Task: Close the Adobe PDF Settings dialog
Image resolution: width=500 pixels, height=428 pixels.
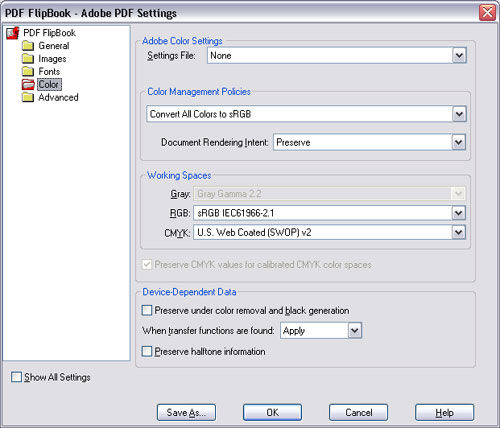Action: (x=487, y=13)
